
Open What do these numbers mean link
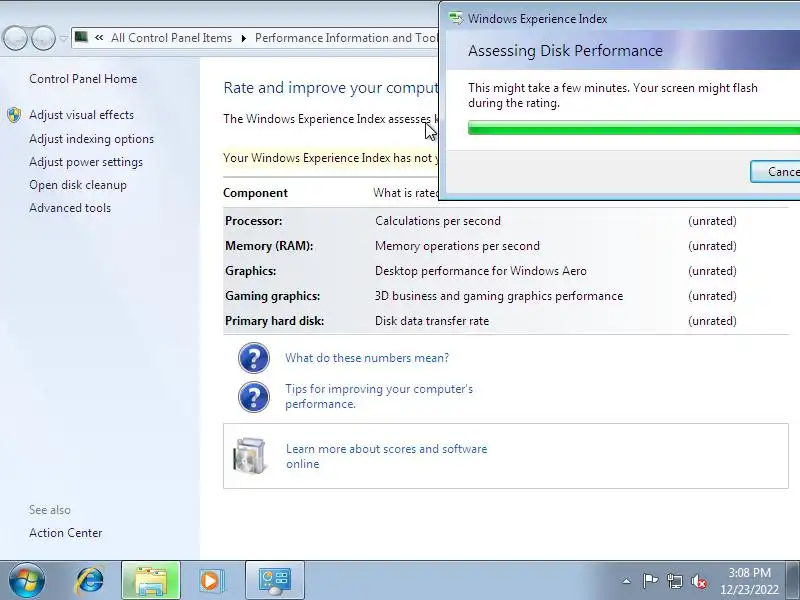[x=367, y=358]
